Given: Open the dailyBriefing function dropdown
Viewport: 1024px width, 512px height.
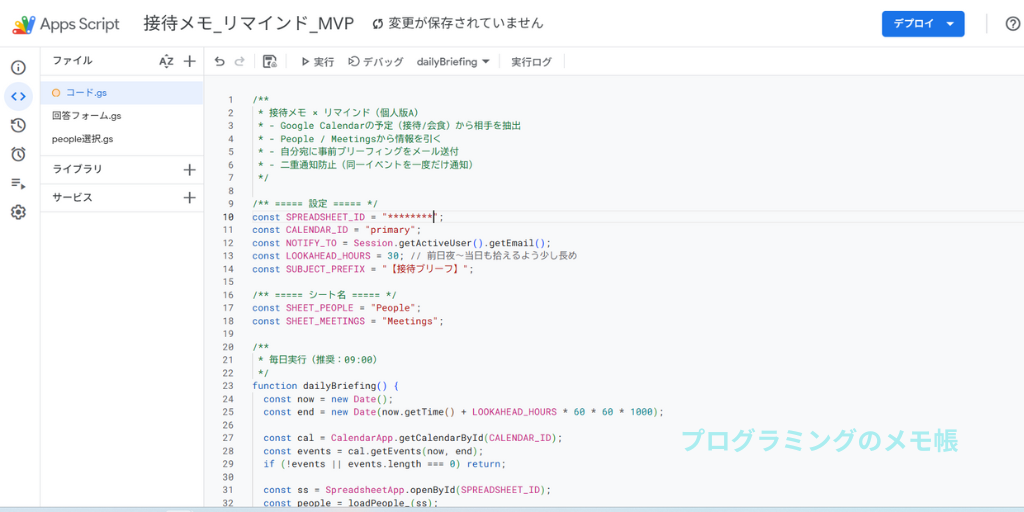Looking at the screenshot, I should coord(453,62).
